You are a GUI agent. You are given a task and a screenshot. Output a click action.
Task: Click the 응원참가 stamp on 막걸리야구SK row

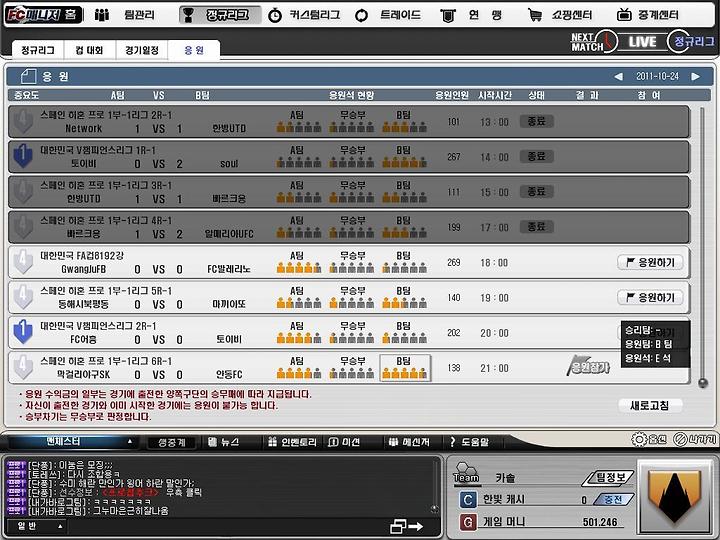[x=589, y=366]
